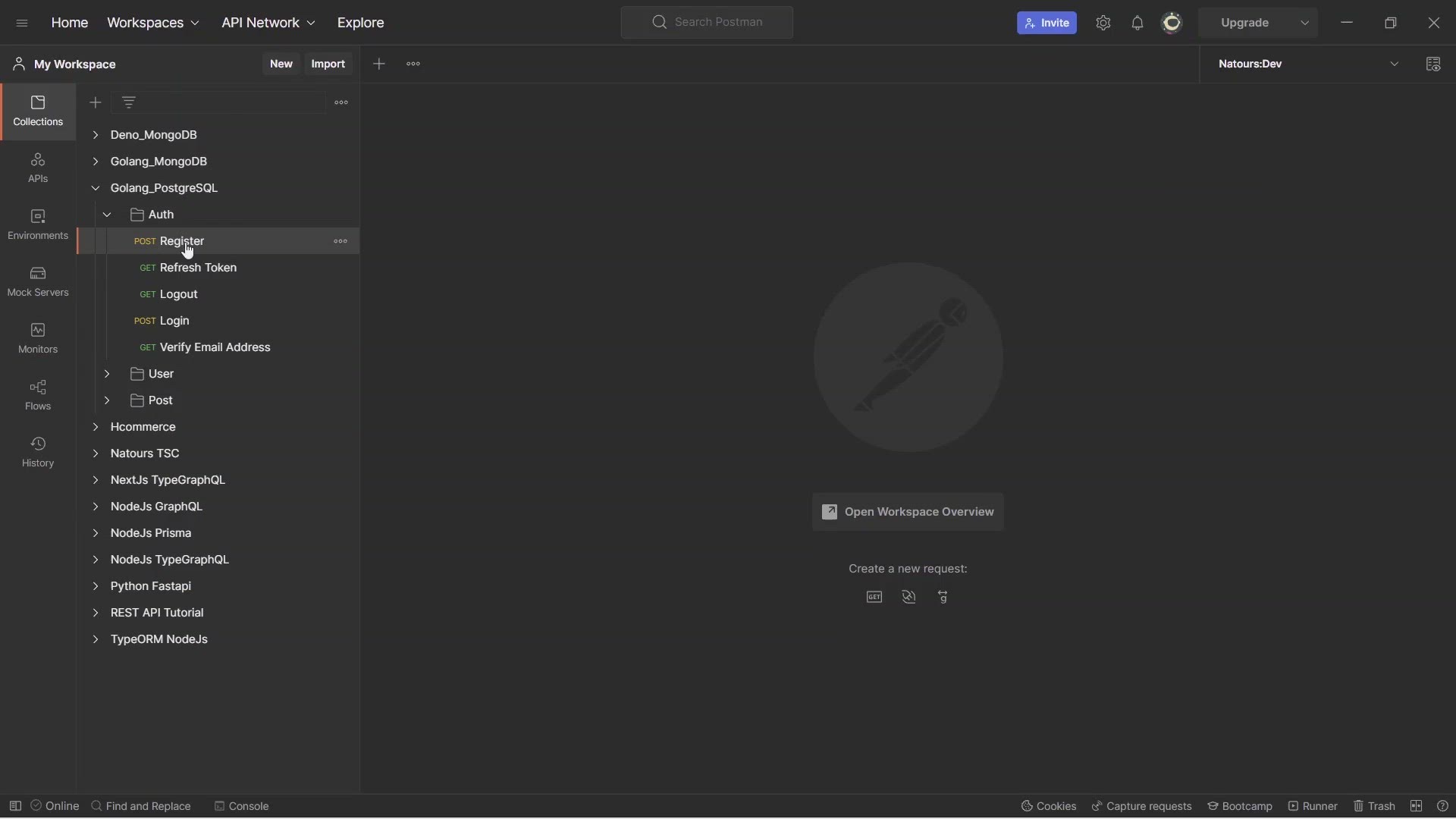Click the Import button
This screenshot has height=819, width=1456.
pyautogui.click(x=328, y=64)
